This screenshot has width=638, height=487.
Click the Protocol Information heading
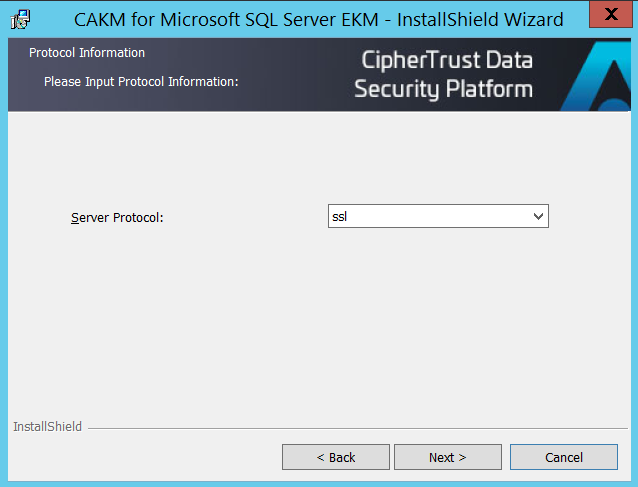87,53
